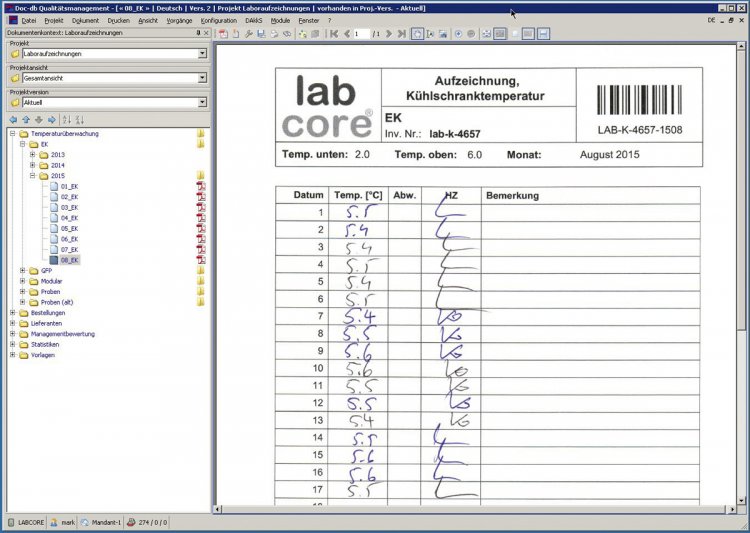This screenshot has width=750, height=533.
Task: Click the zoom in button
Action: pyautogui.click(x=458, y=33)
